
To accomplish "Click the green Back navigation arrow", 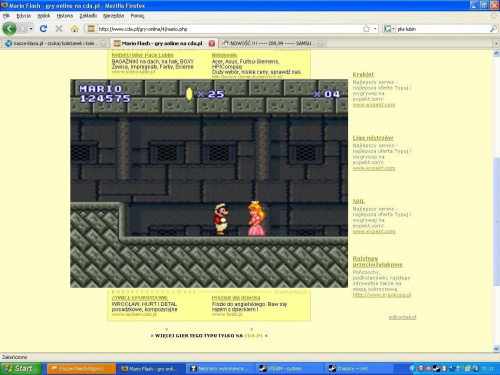I will click(9, 29).
